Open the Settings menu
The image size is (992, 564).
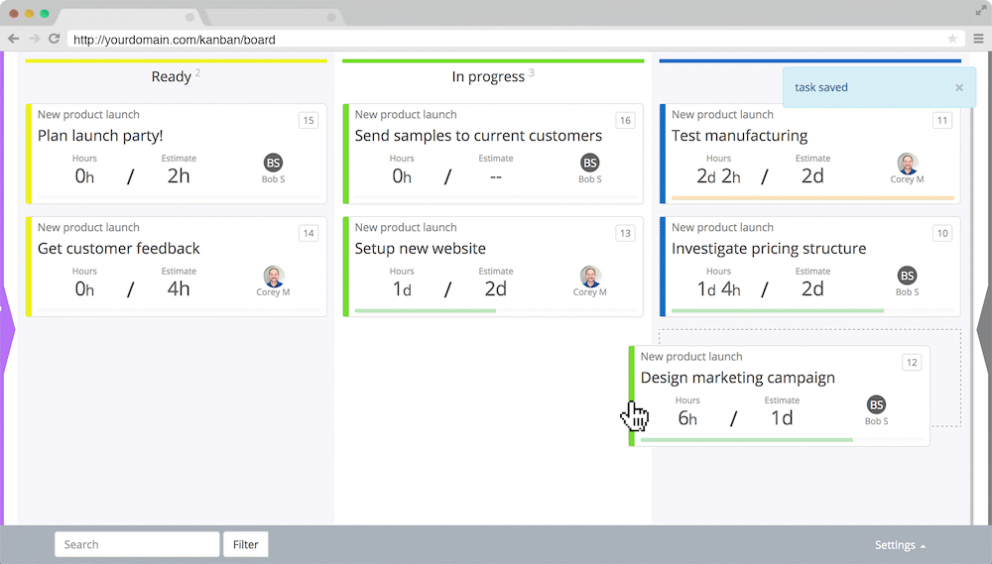pos(900,545)
